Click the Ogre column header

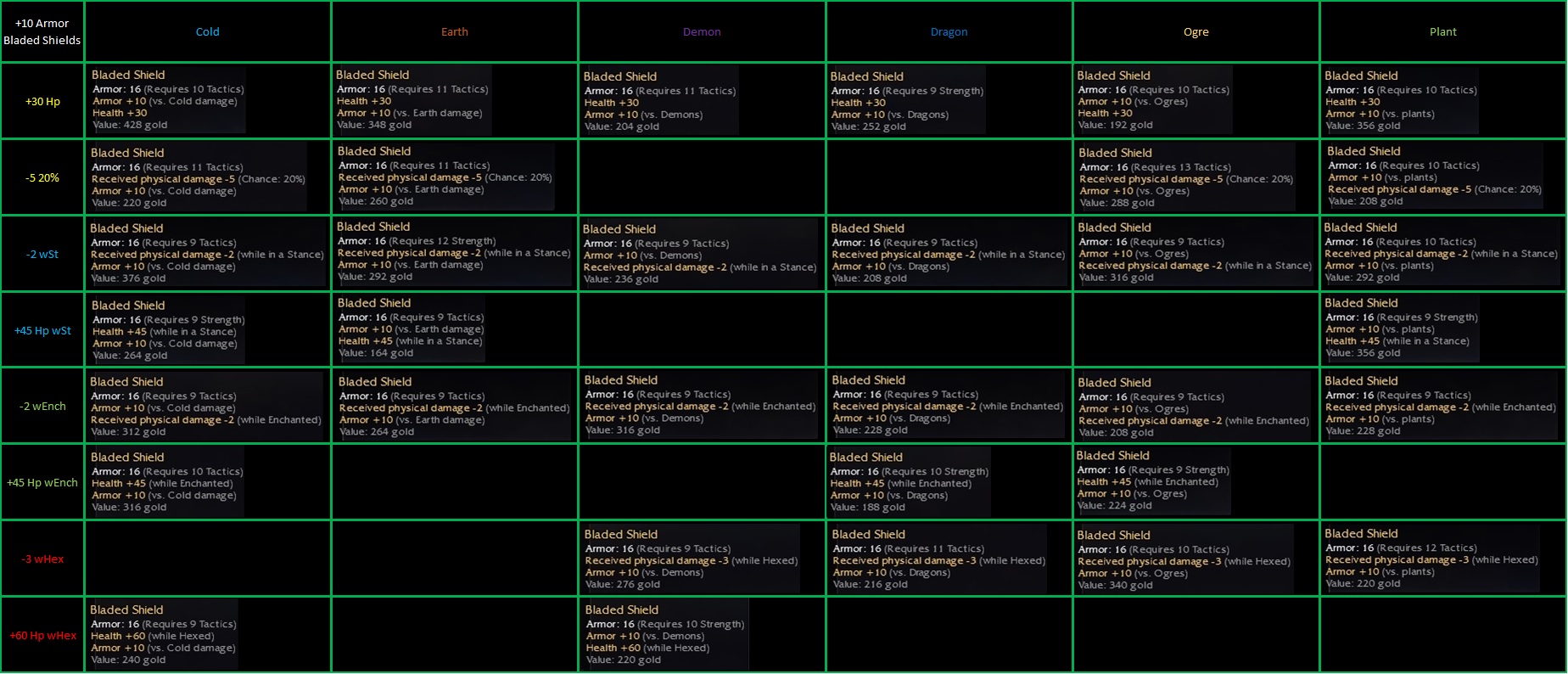click(x=1196, y=32)
